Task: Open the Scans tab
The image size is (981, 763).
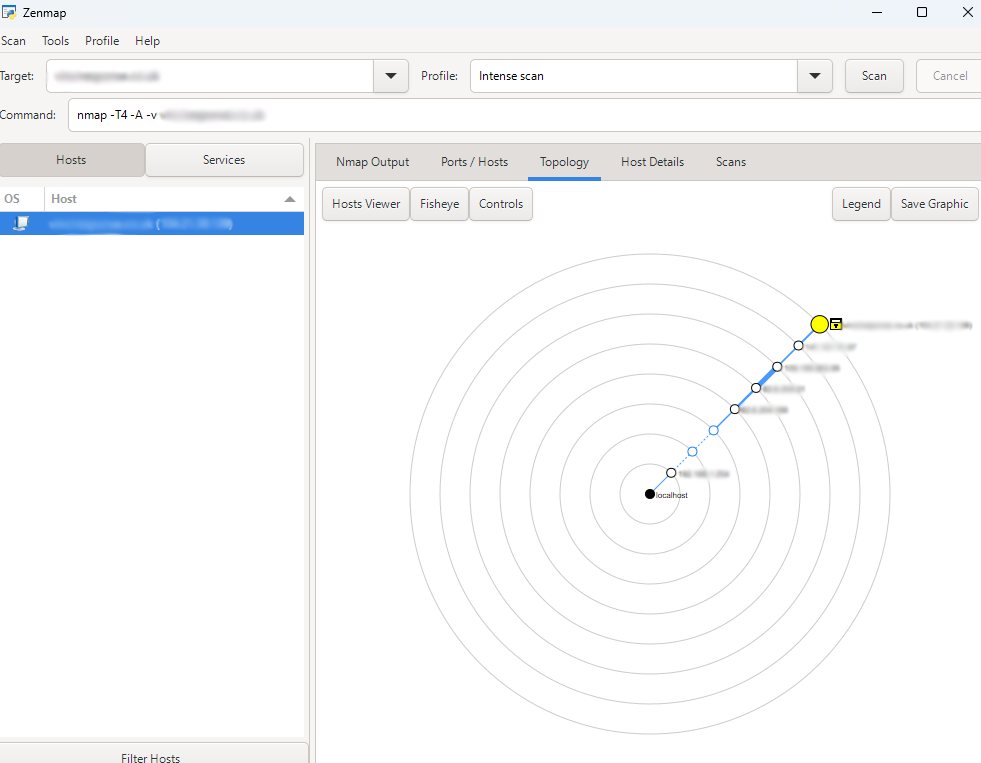Action: 731,162
